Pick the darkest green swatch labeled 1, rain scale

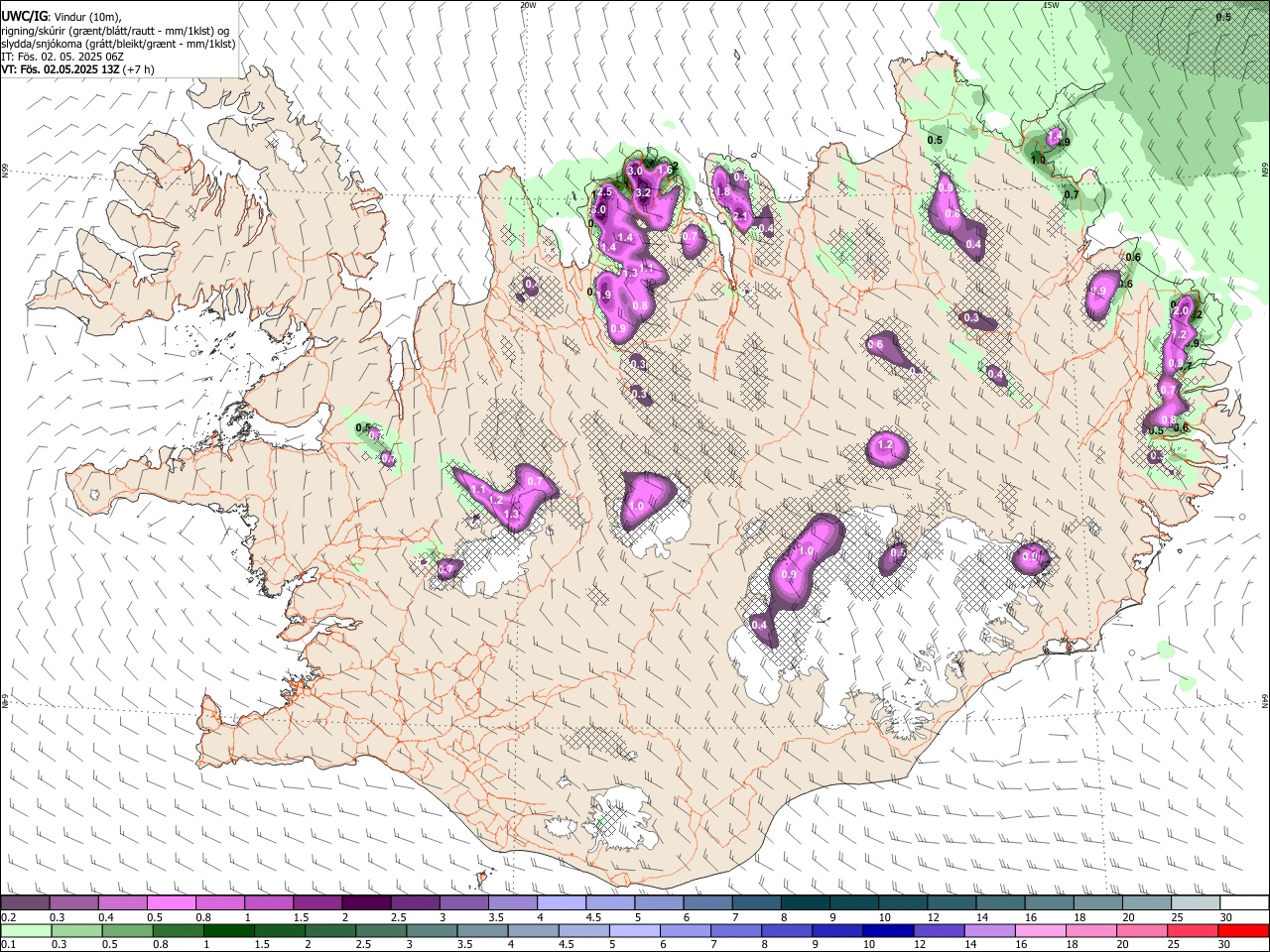click(x=229, y=930)
